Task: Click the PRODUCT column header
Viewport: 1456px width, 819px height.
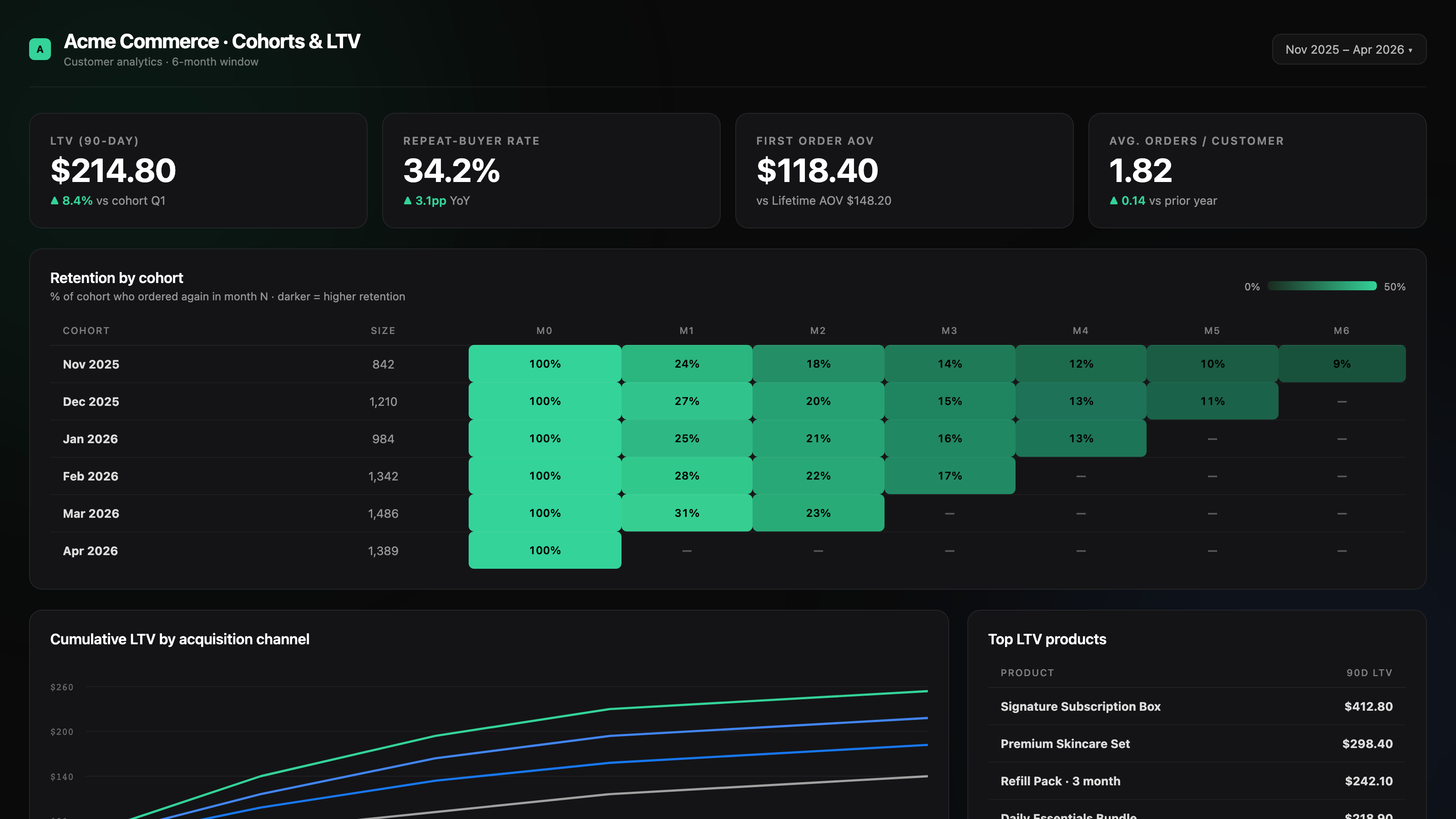Action: pyautogui.click(x=1027, y=672)
